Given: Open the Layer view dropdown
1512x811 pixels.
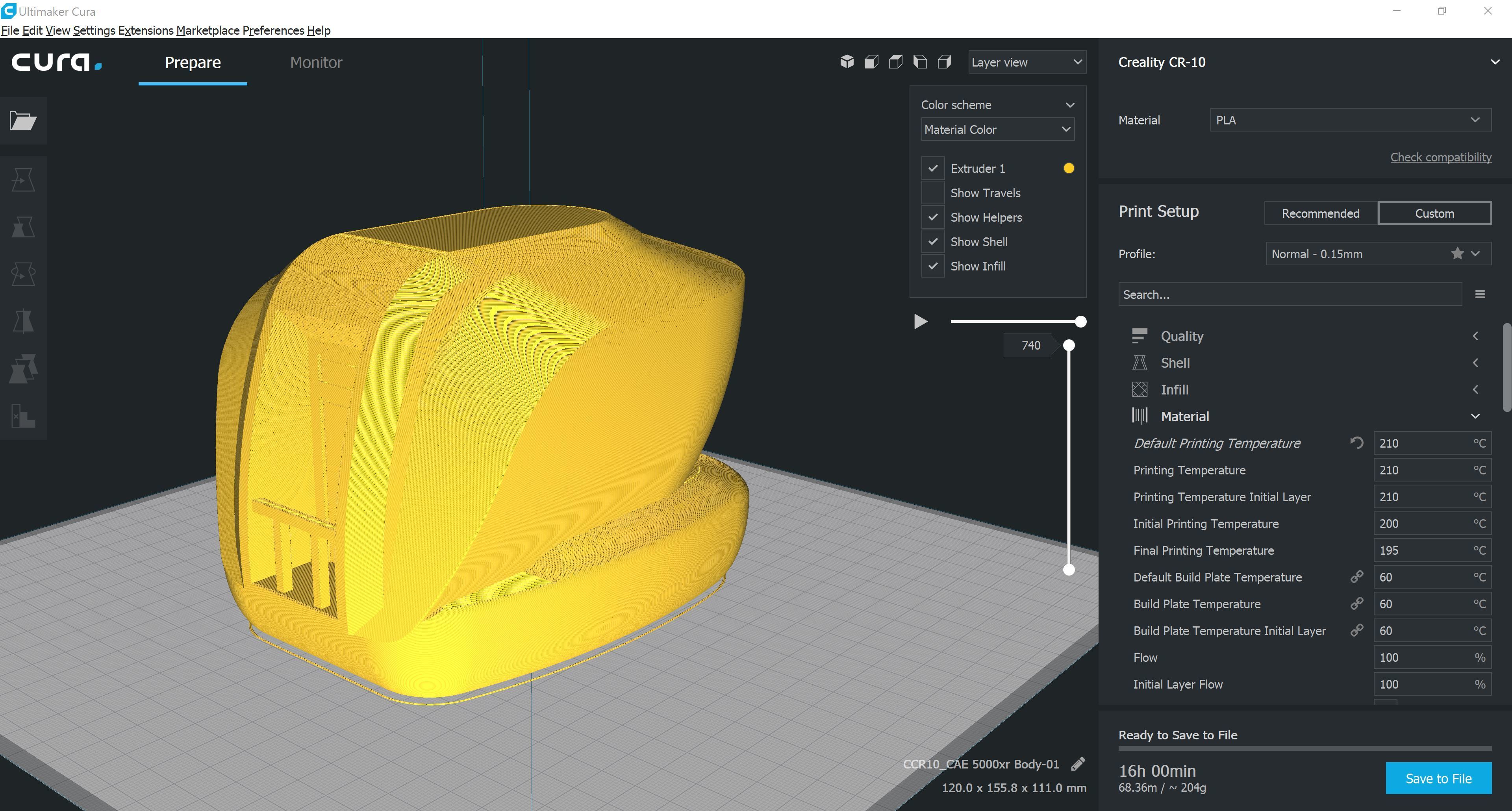Looking at the screenshot, I should 1027,62.
